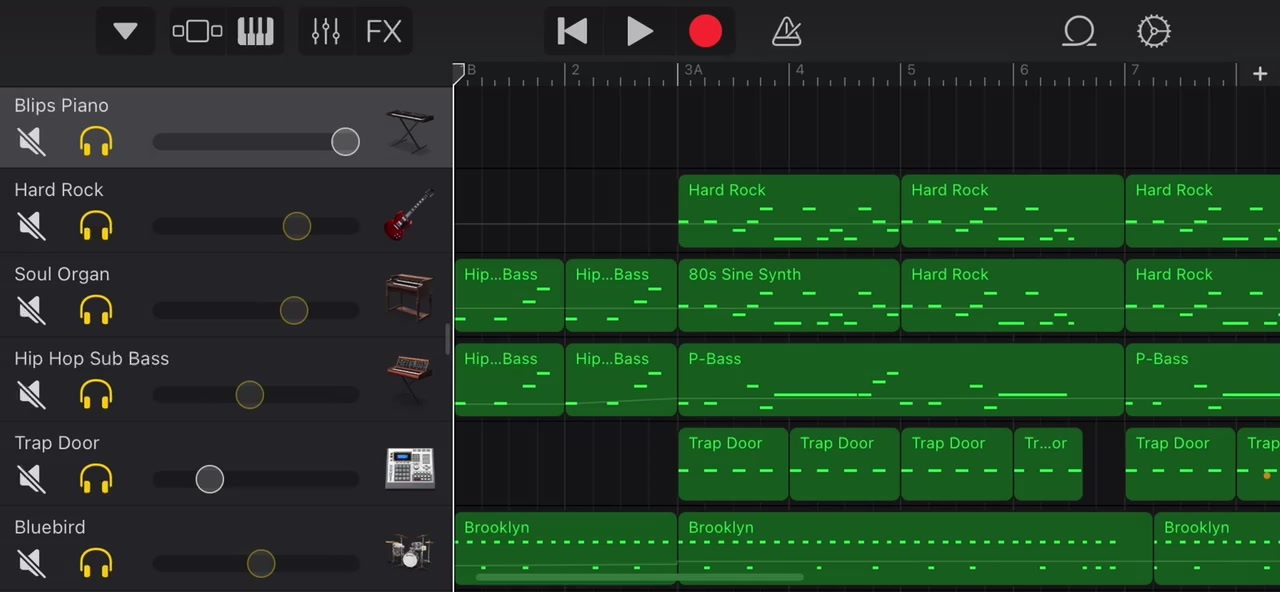Mute the Blips Piano track
This screenshot has width=1280, height=592.
point(32,141)
